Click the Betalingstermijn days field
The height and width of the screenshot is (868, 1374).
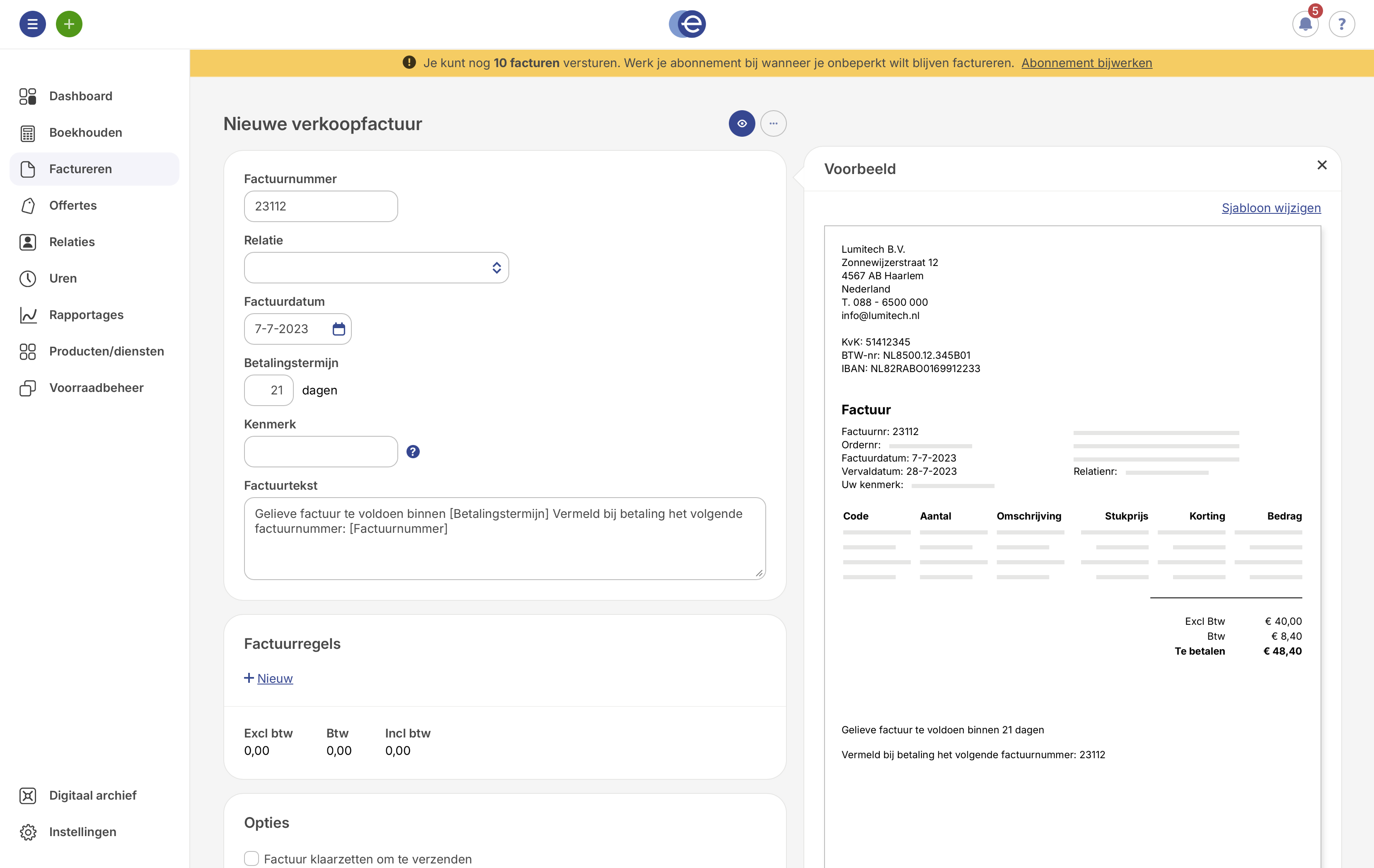pyautogui.click(x=269, y=390)
